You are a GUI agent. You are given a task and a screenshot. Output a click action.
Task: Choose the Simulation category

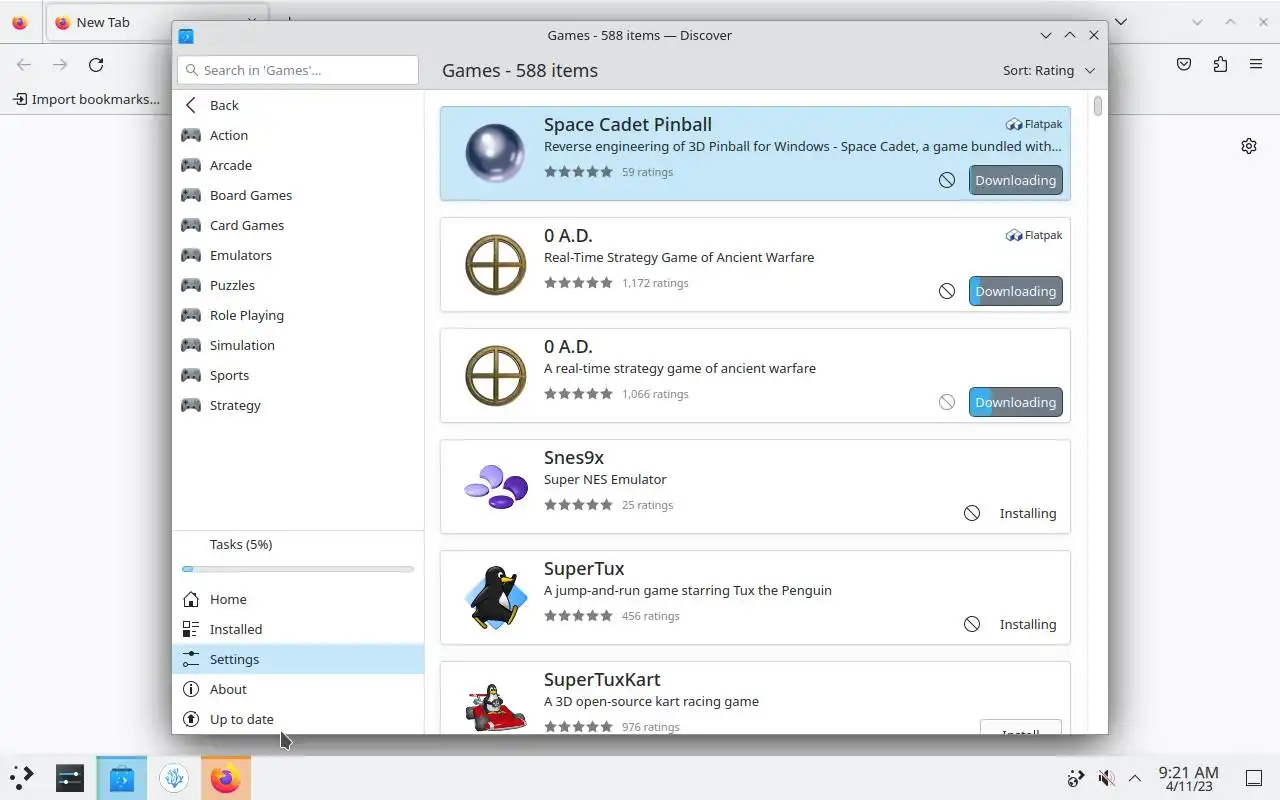tap(298, 345)
